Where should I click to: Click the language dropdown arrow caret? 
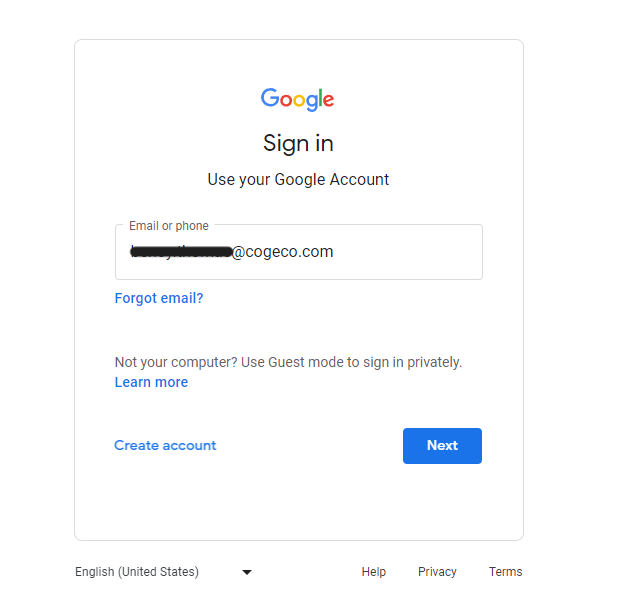pos(247,572)
